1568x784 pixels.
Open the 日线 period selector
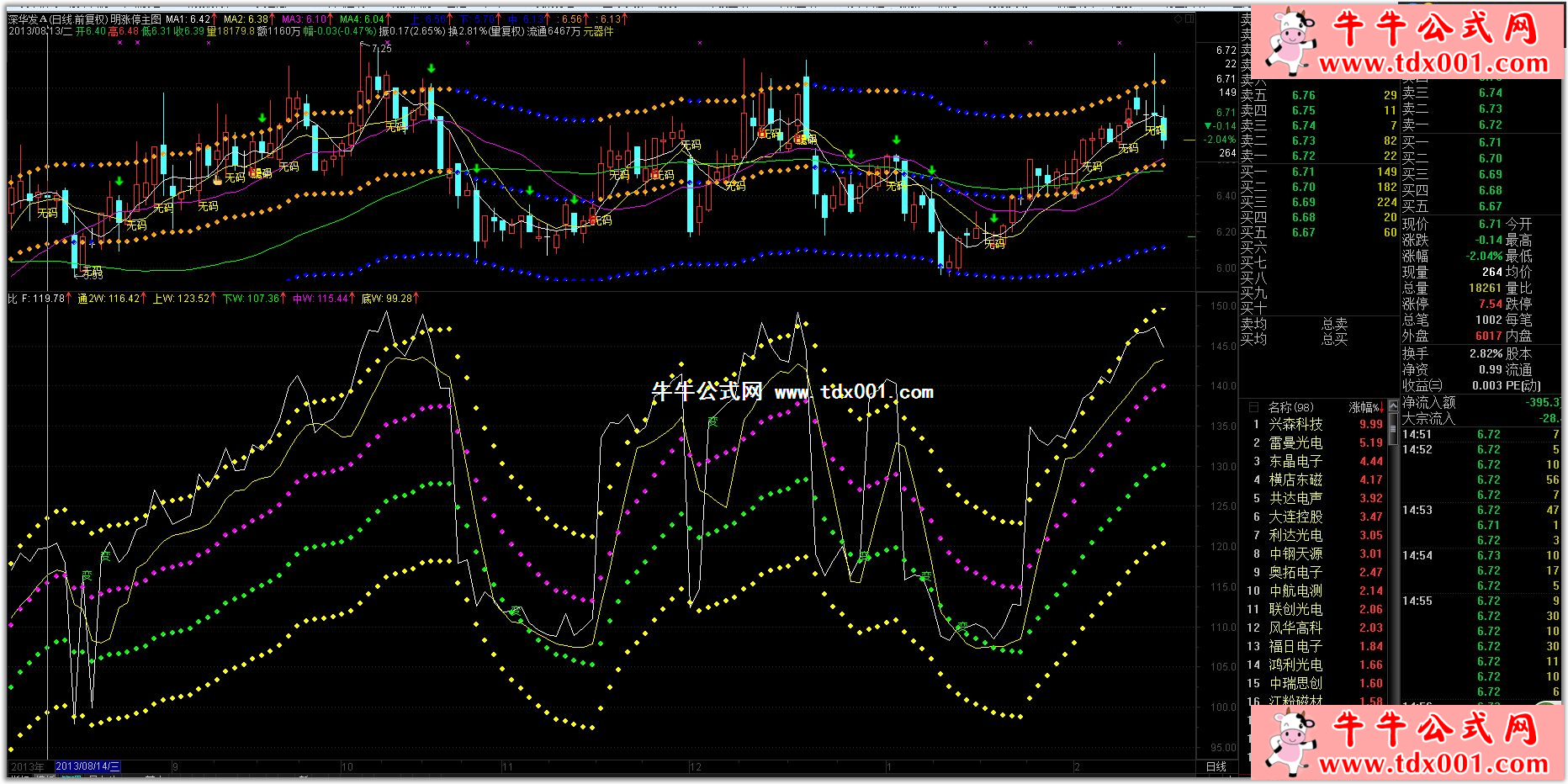coord(1216,767)
